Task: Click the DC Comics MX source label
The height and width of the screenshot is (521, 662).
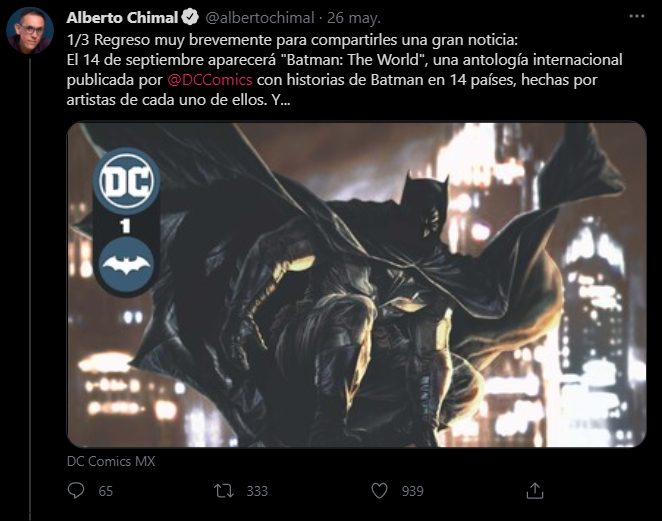Action: [111, 461]
